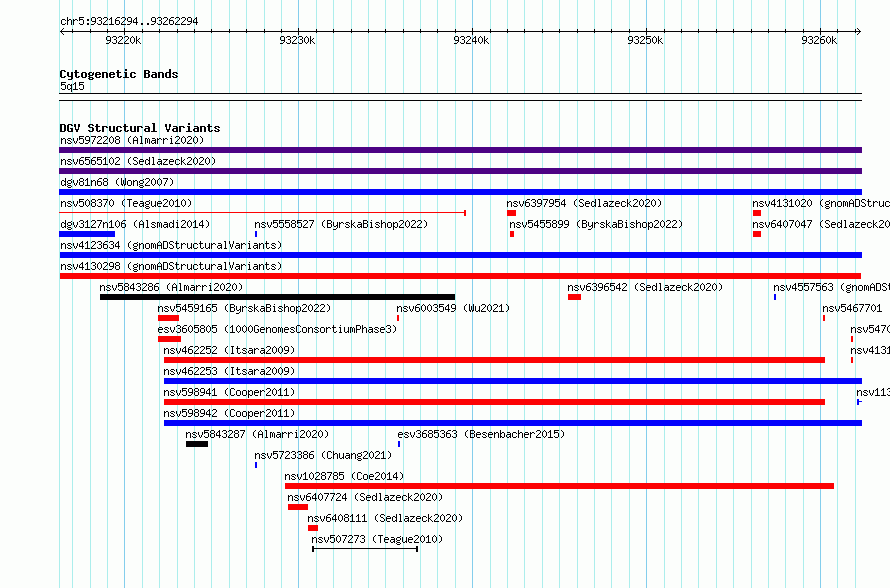Select the dgv81n68 (Wong2007) blue bar
Screen dimensions: 890x588
(x=460, y=192)
